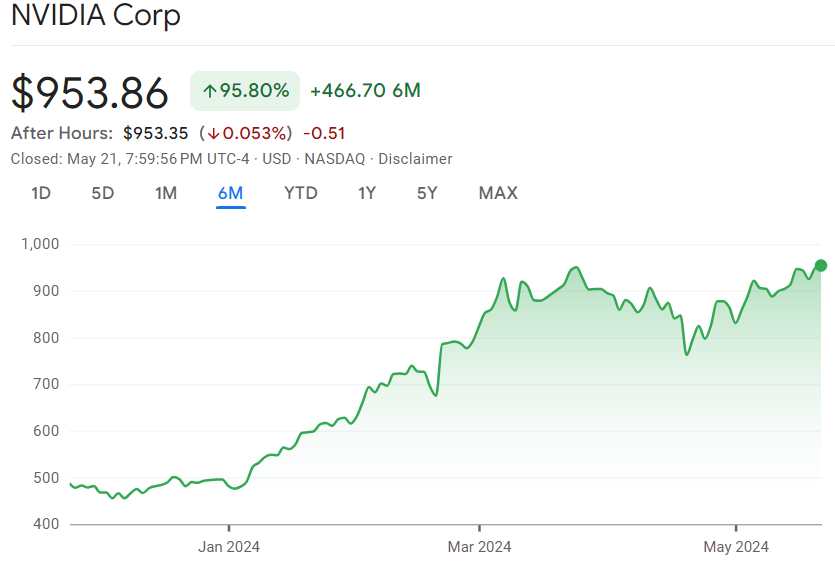Viewport: 835px width, 577px height.
Task: Click the $953.86 current price
Action: [89, 93]
